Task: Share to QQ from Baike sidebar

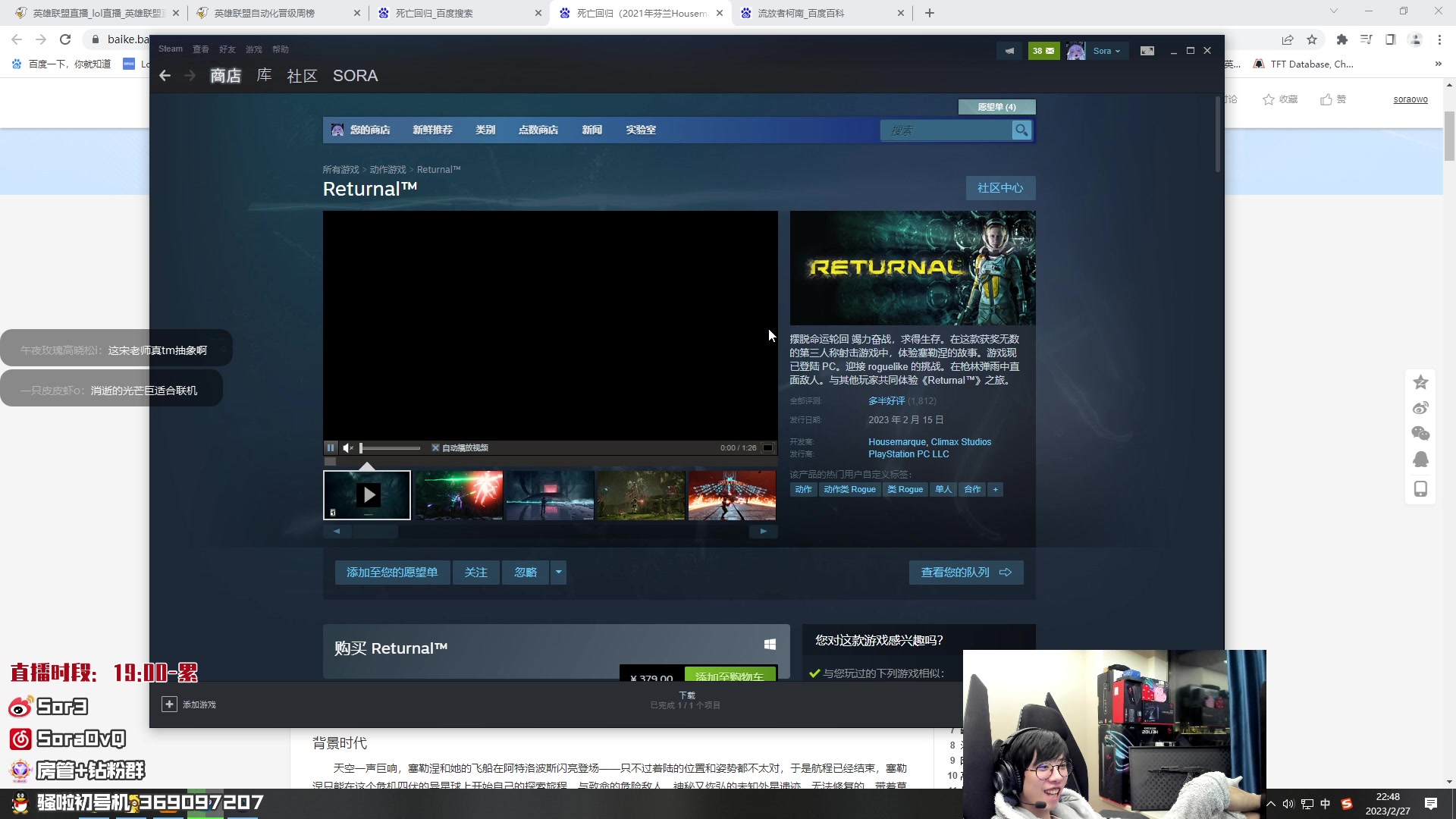Action: 1420,460
